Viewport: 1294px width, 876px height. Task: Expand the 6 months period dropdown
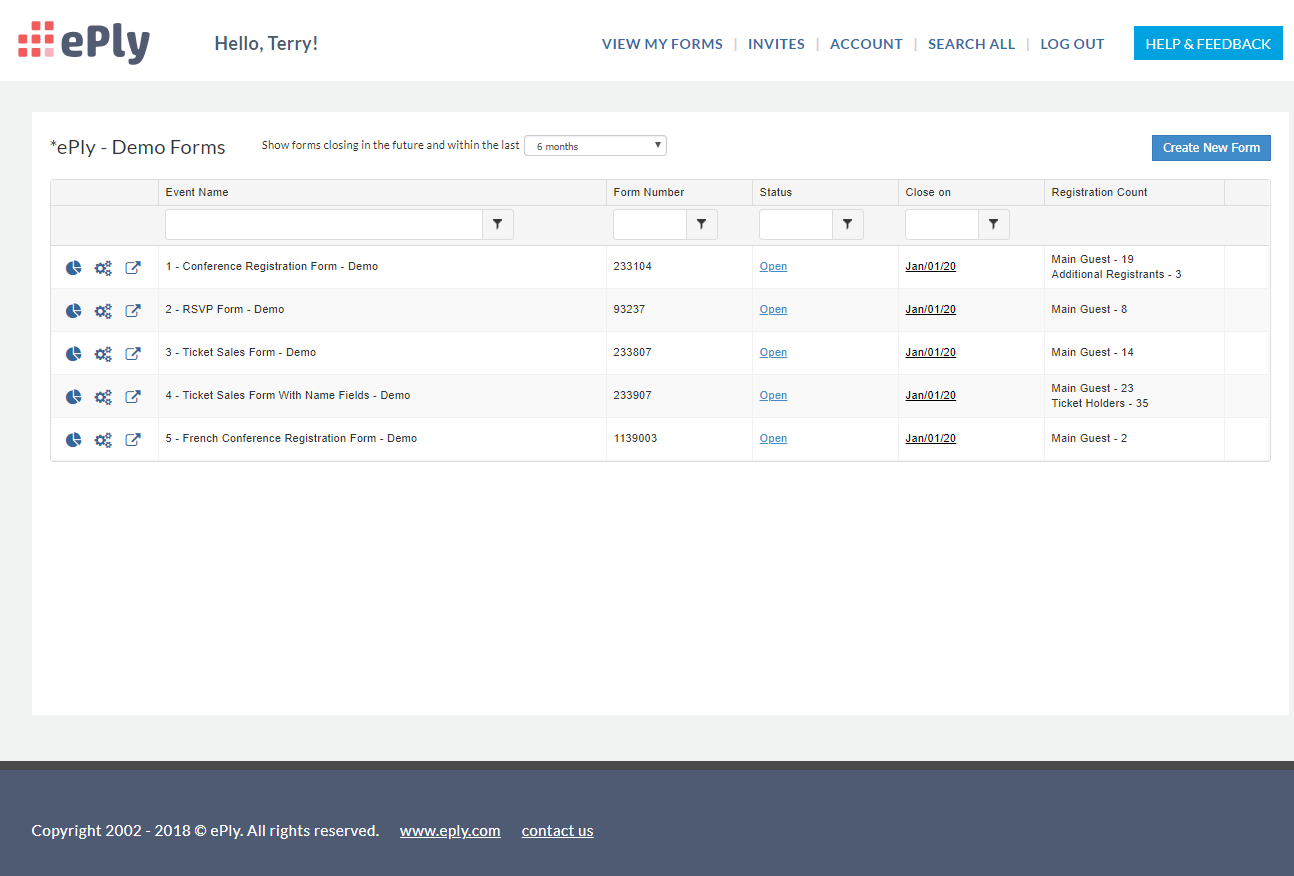[x=595, y=146]
